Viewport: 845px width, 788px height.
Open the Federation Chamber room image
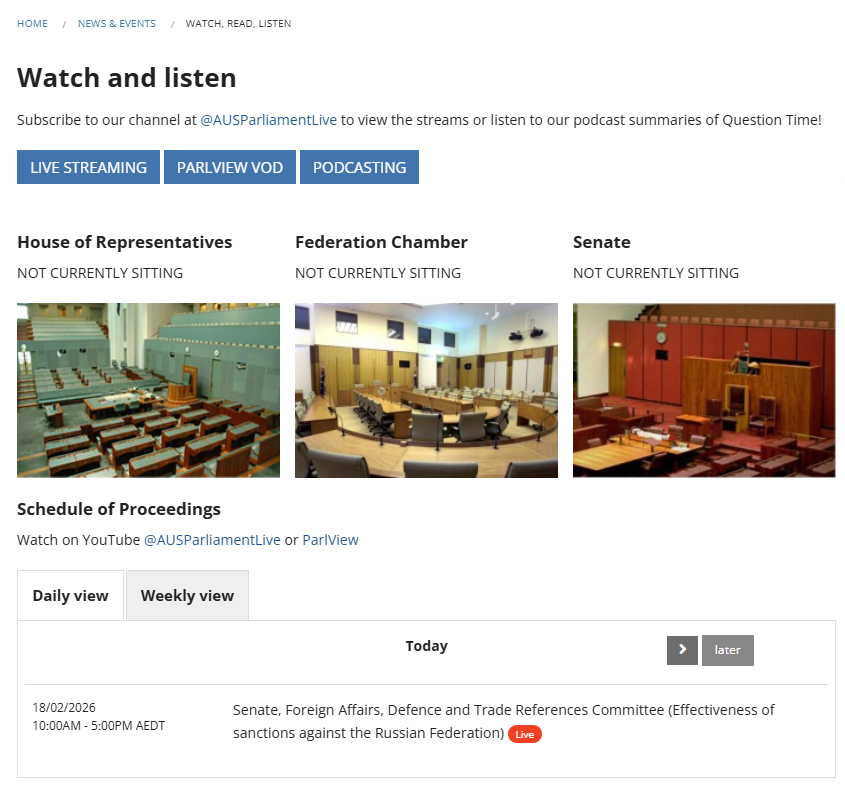coord(426,390)
